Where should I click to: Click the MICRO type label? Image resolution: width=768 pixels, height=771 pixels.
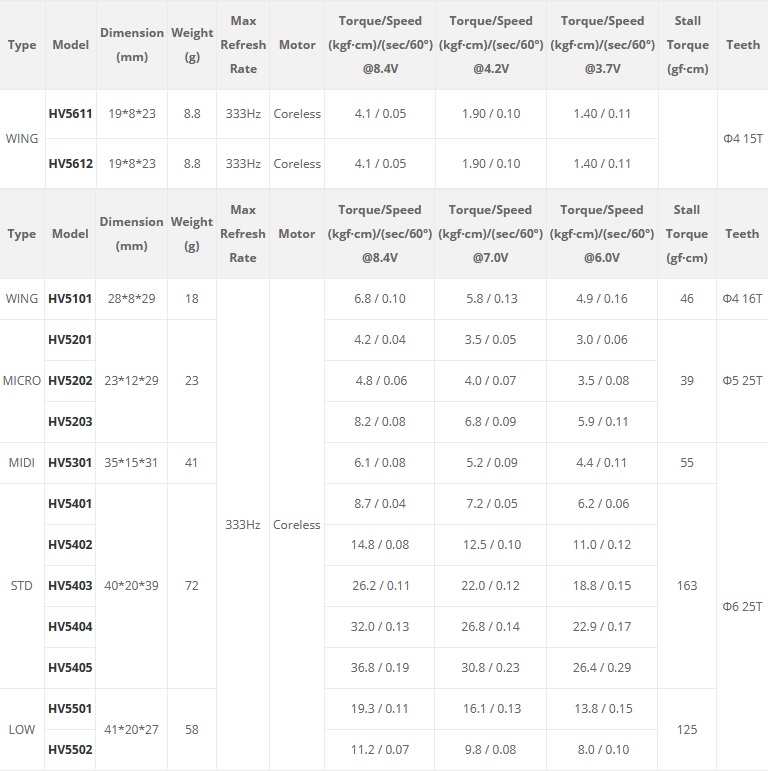22,381
